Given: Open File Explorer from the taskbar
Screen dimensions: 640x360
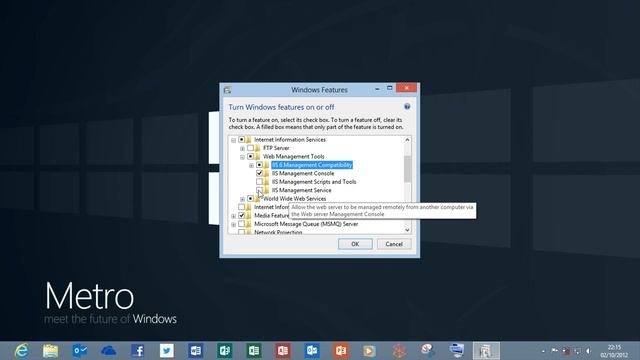Looking at the screenshot, I should coord(51,351).
